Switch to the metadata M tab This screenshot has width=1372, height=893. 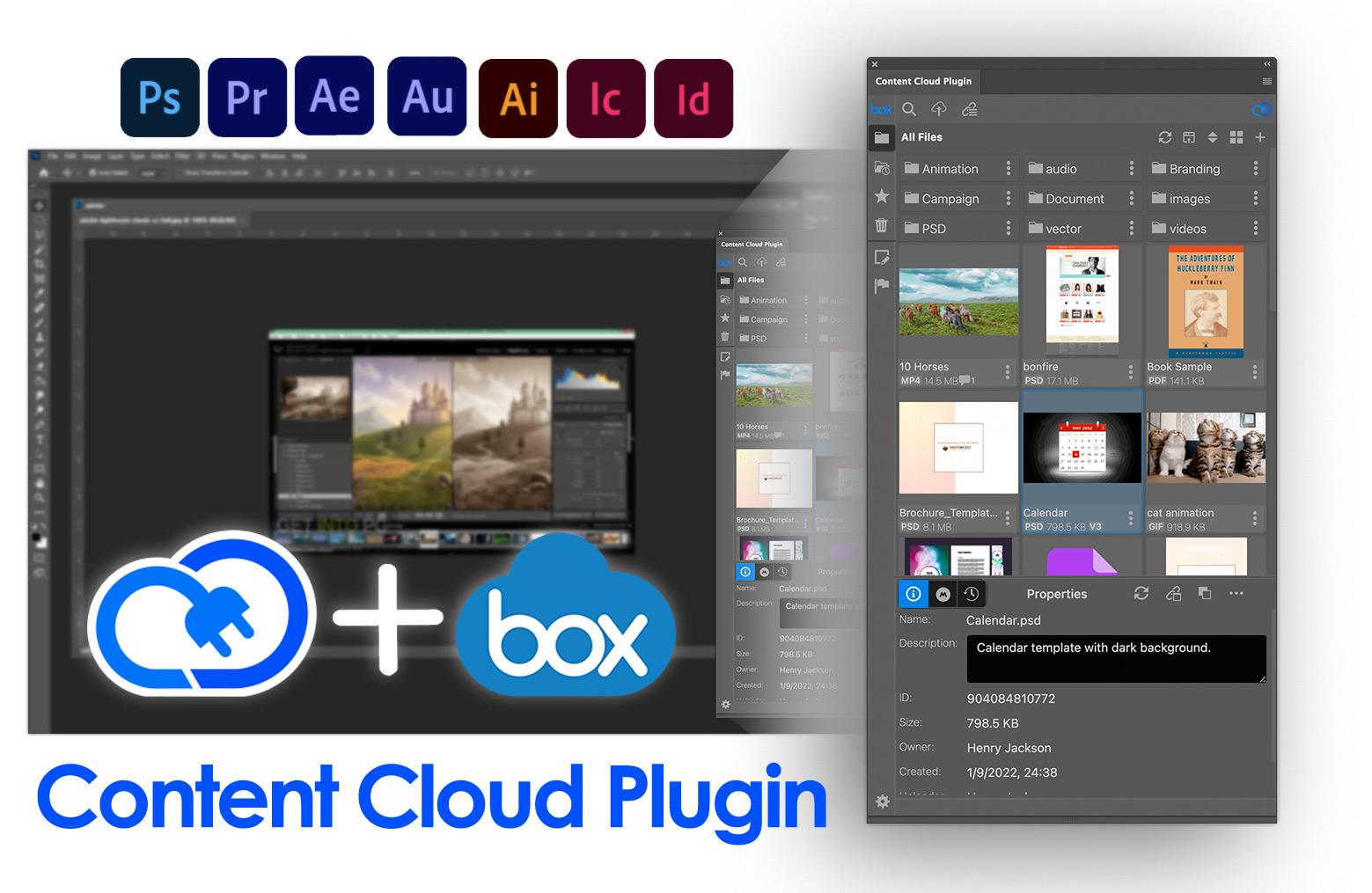click(943, 594)
